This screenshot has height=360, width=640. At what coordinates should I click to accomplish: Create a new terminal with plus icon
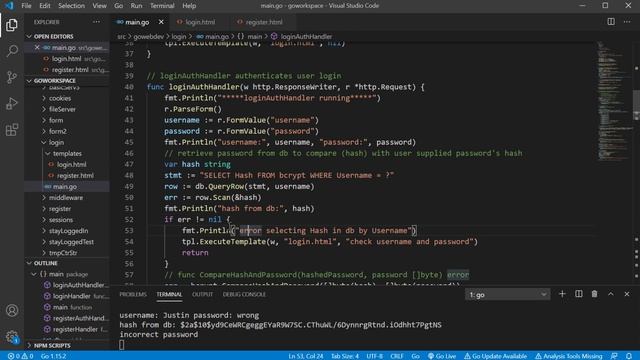point(562,294)
